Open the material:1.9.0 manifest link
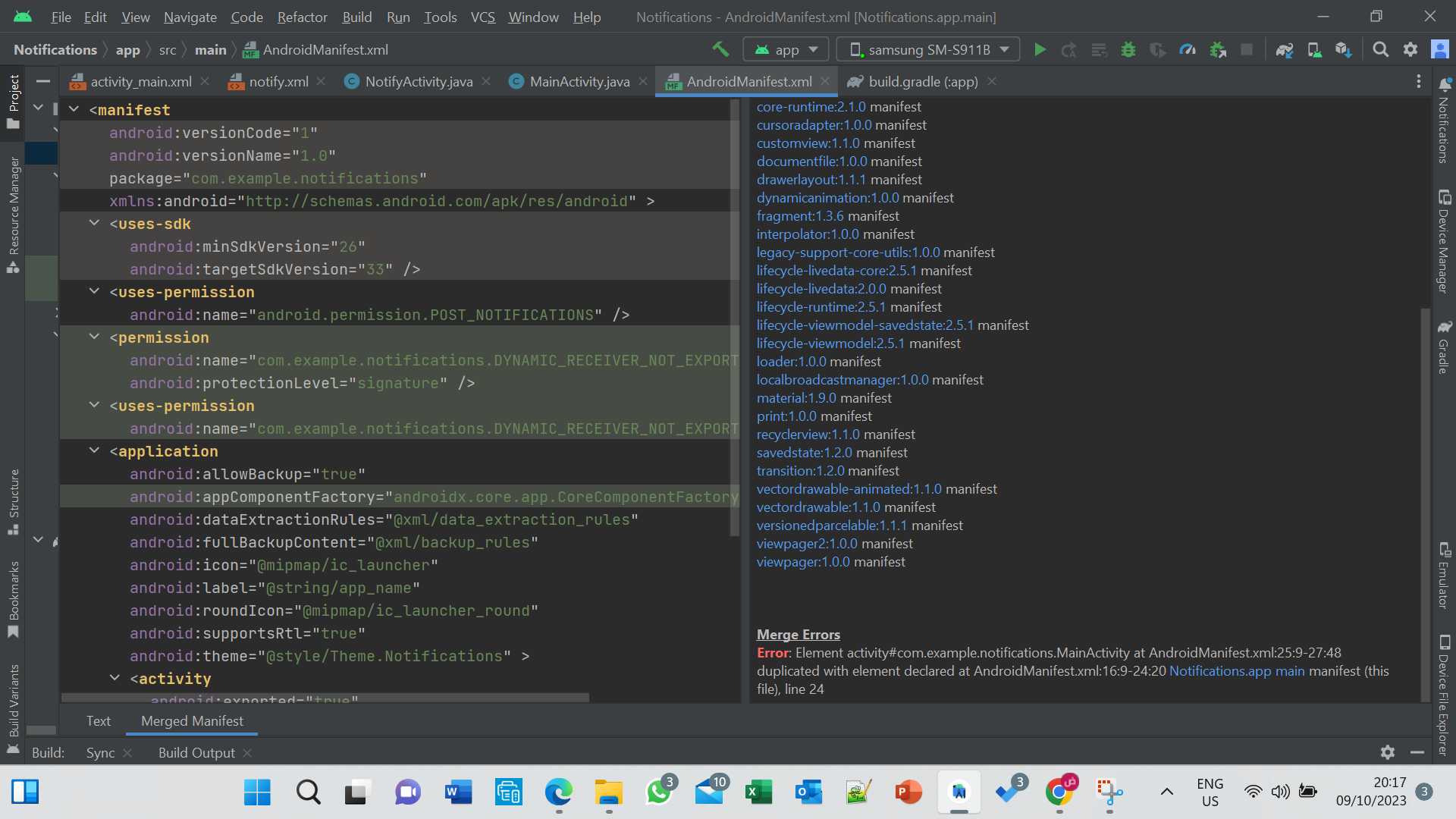 coord(796,398)
